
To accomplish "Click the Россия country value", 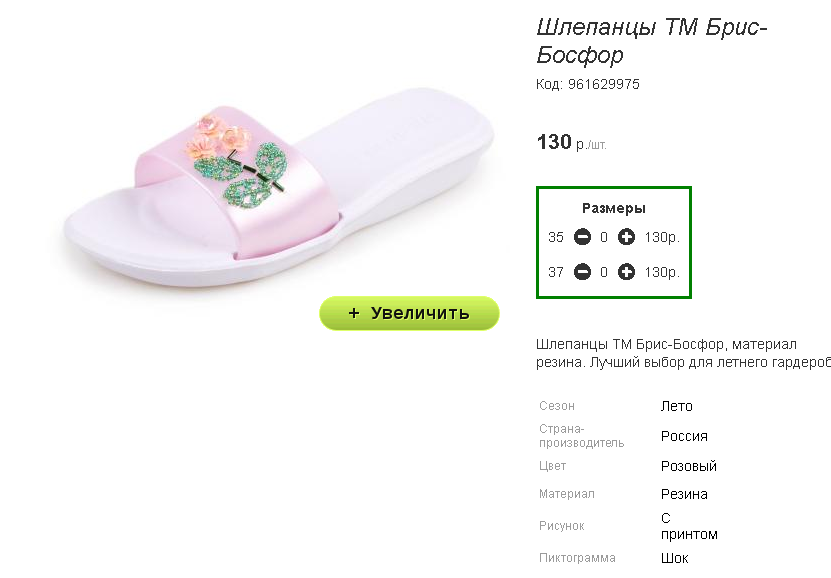I will tap(684, 436).
